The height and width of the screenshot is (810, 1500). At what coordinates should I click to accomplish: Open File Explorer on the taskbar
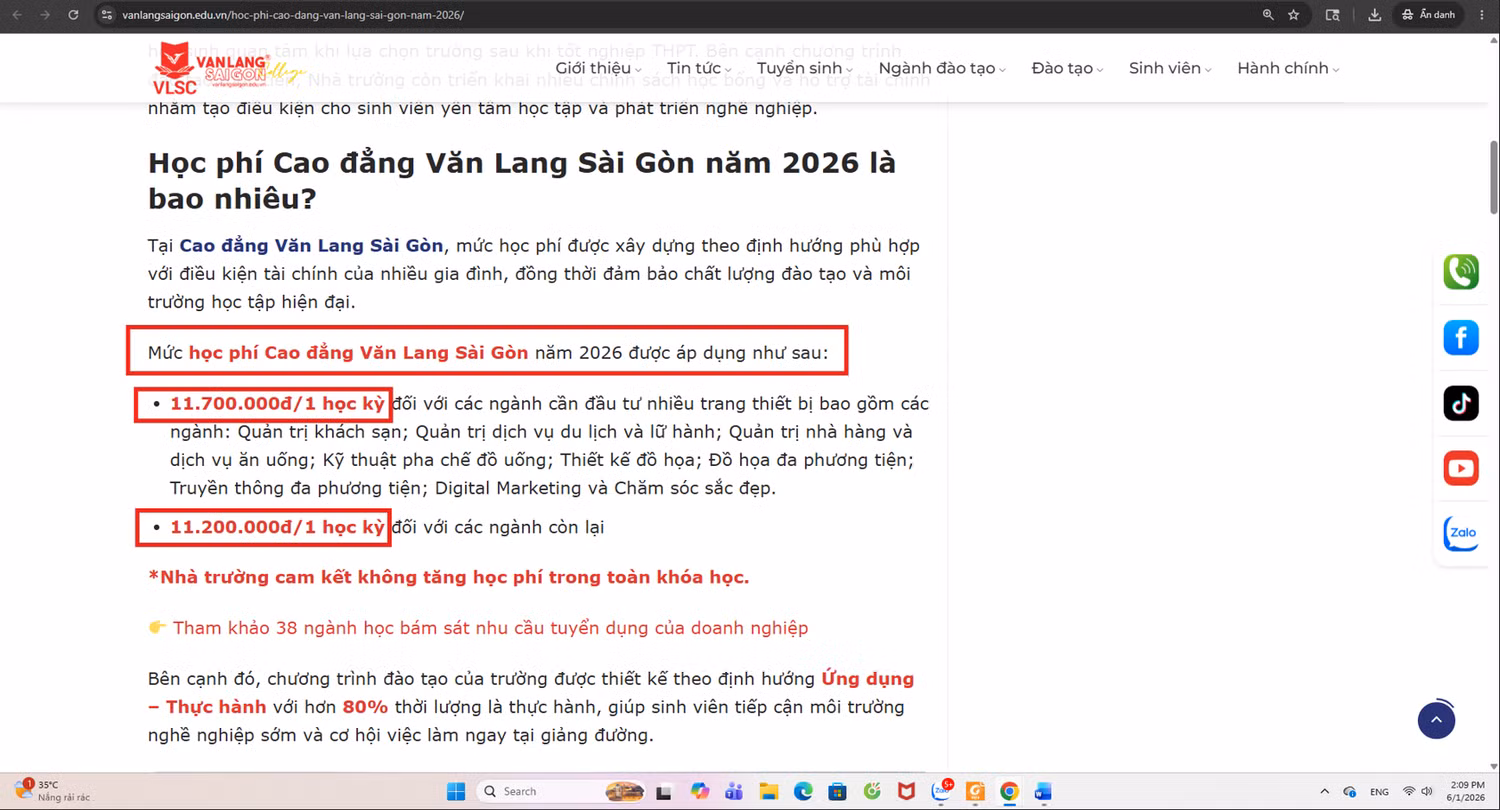[x=768, y=791]
